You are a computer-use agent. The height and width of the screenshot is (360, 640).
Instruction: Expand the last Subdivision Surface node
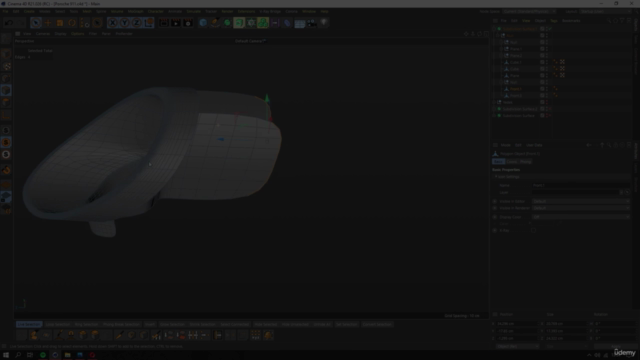[494, 116]
